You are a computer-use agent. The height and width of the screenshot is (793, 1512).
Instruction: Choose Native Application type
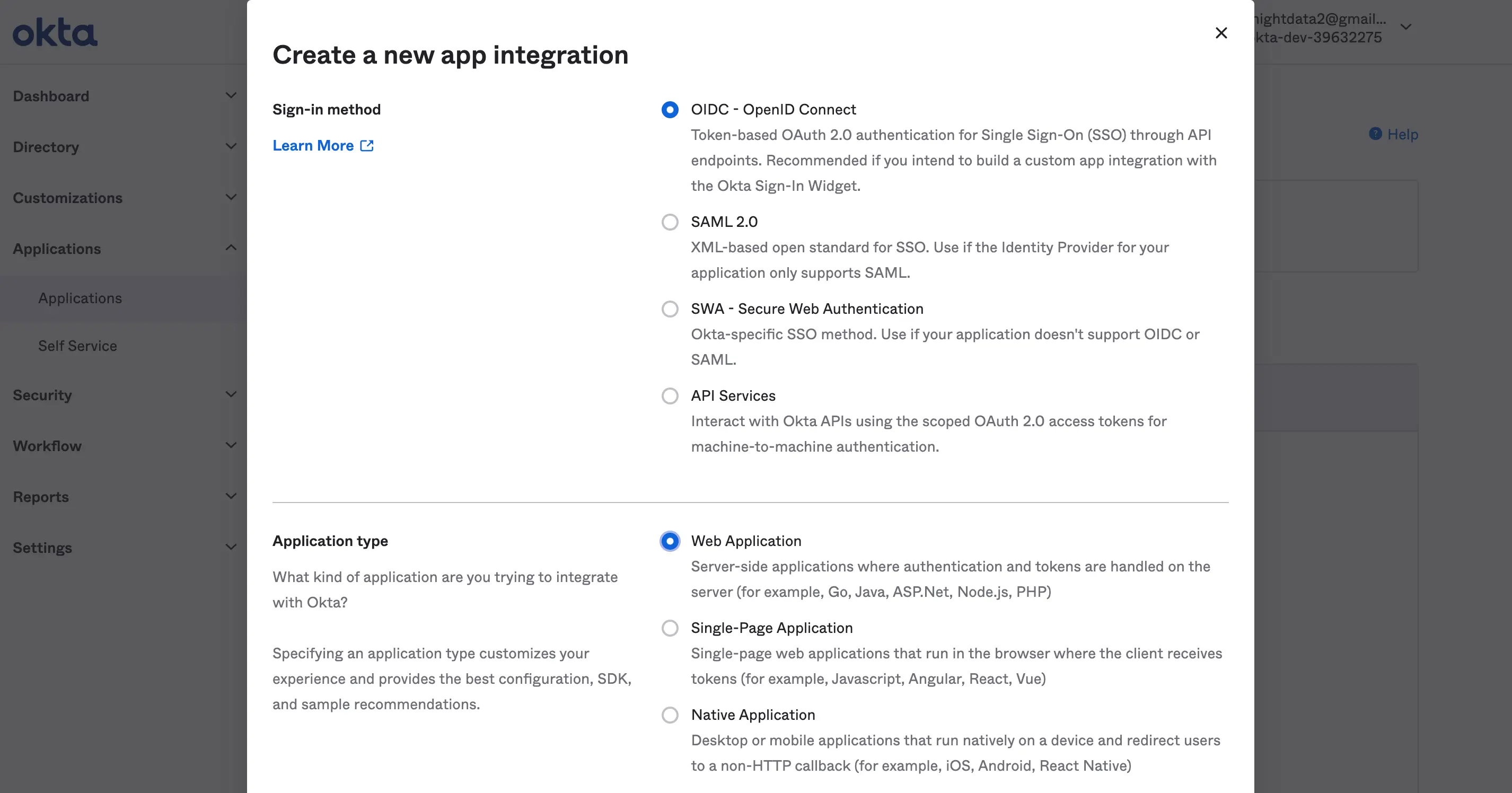(x=670, y=715)
